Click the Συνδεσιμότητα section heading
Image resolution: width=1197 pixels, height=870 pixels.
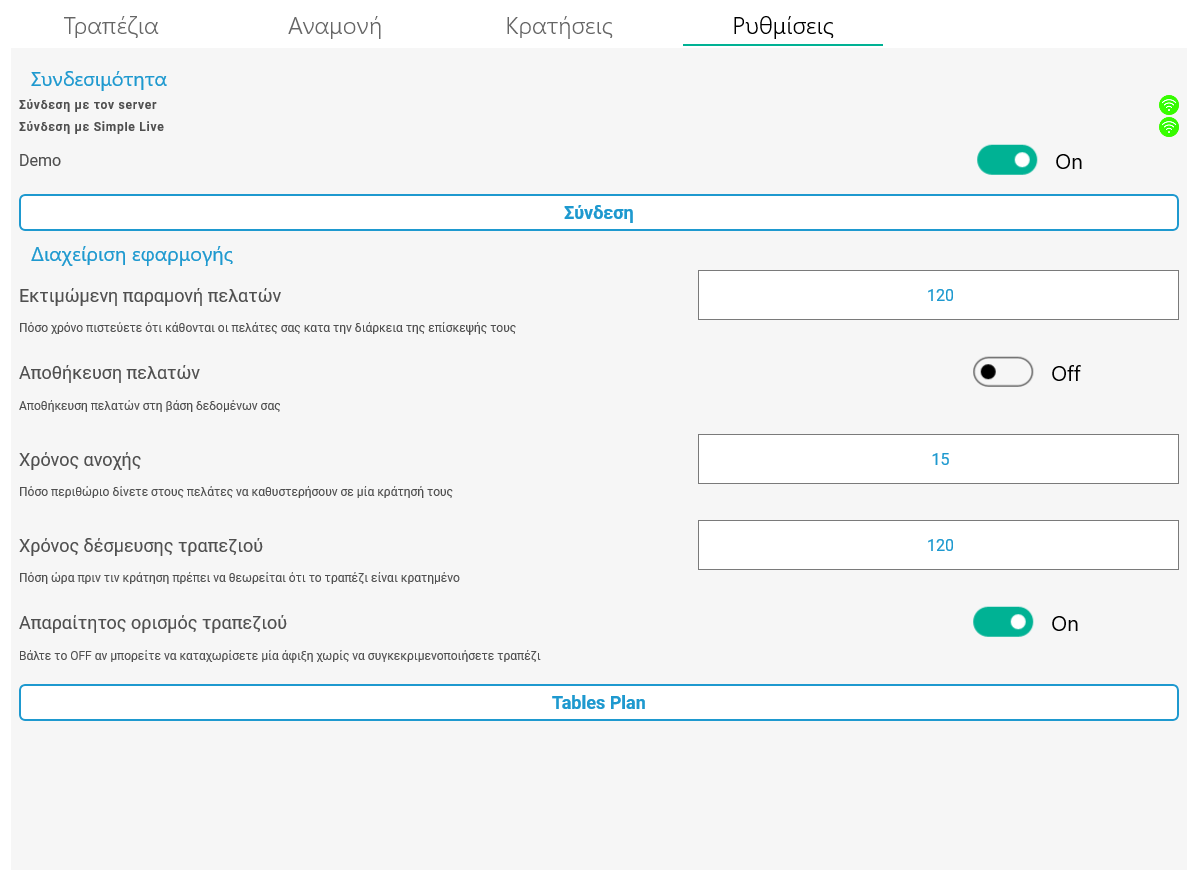click(x=98, y=79)
